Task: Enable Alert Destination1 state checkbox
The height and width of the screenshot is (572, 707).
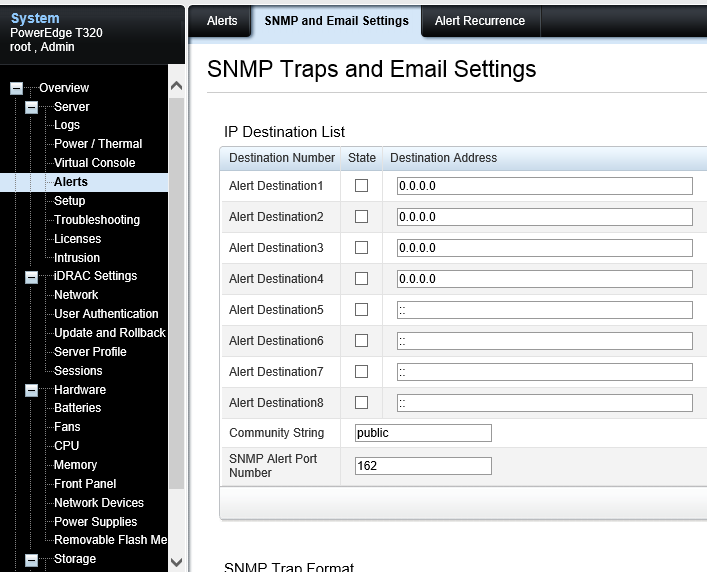Action: tap(362, 186)
